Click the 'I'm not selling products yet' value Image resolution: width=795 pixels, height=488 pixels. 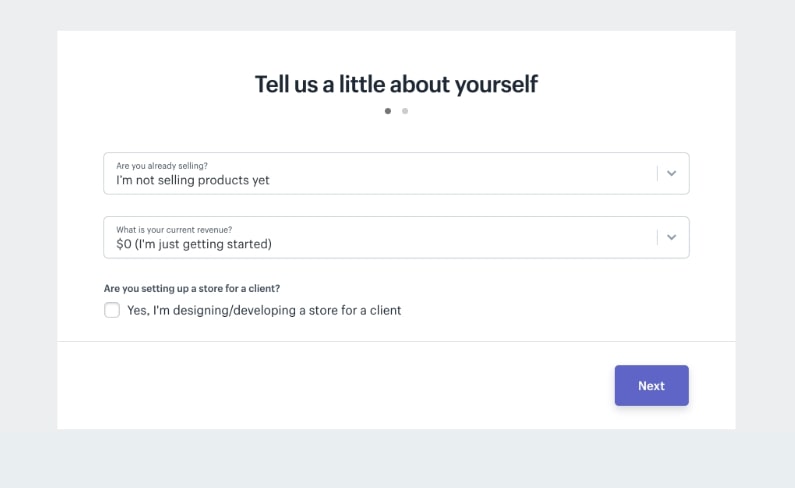[x=193, y=181]
